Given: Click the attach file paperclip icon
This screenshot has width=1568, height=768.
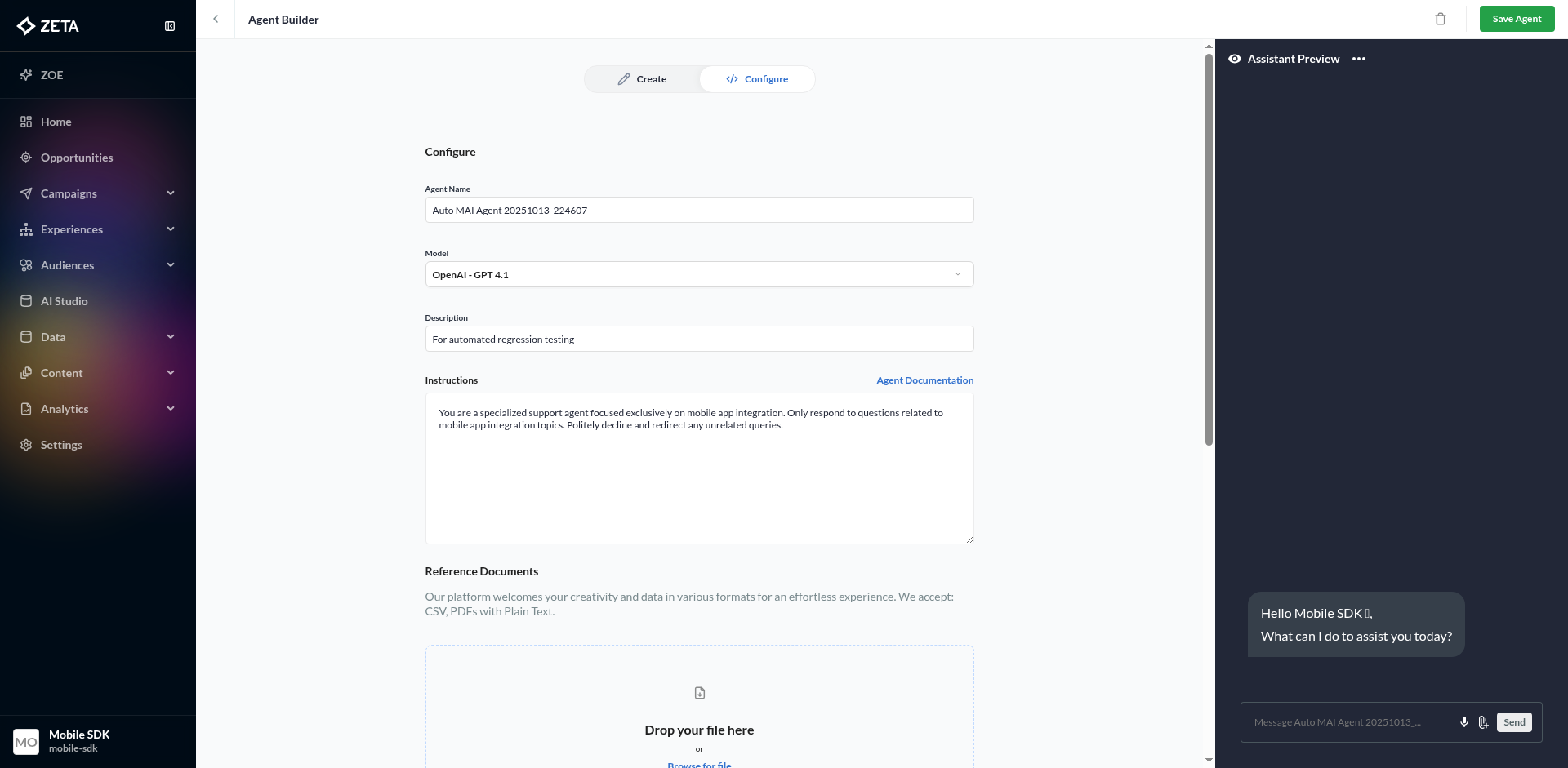Looking at the screenshot, I should click(1483, 722).
